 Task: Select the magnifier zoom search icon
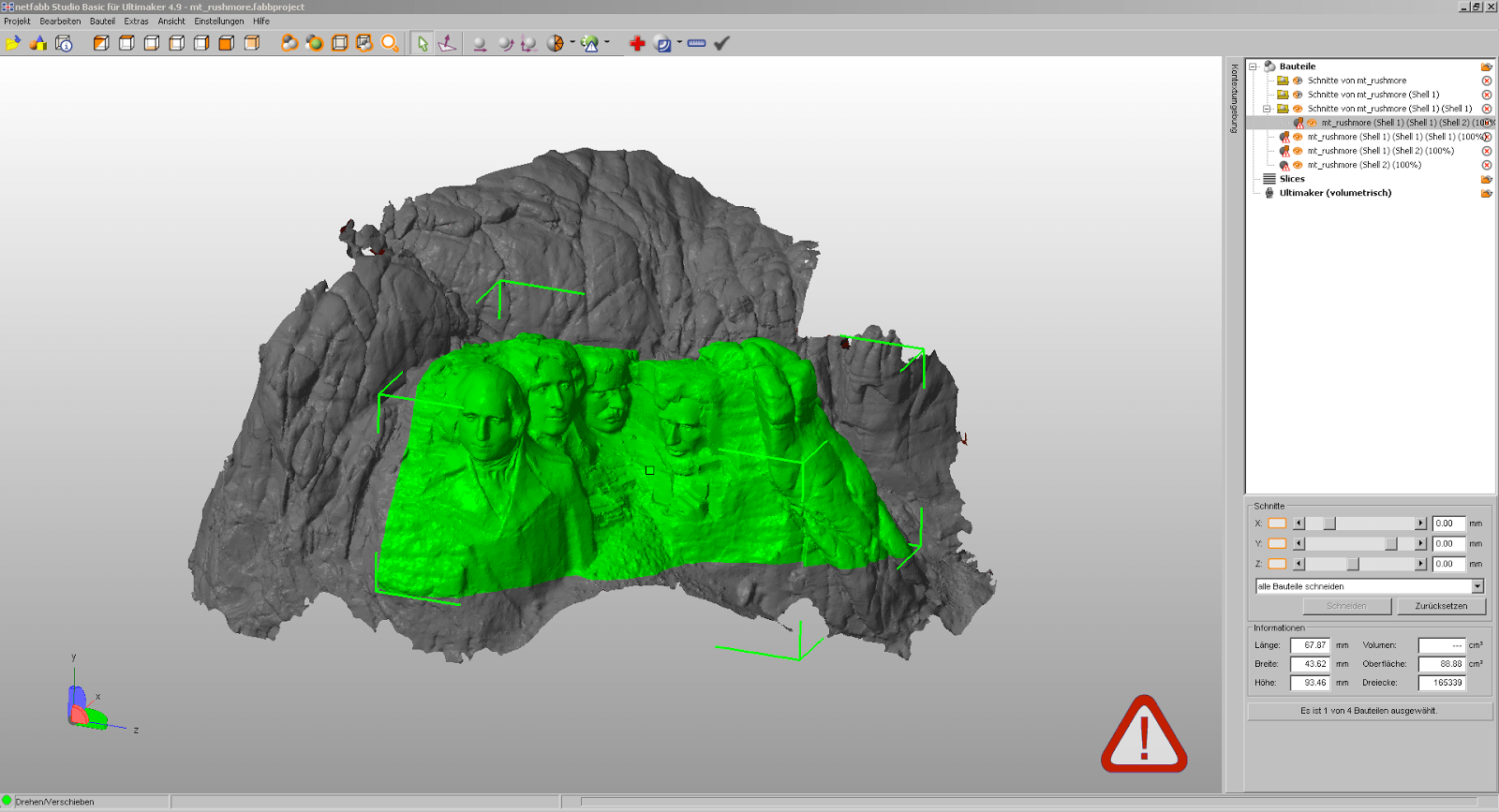tap(390, 43)
